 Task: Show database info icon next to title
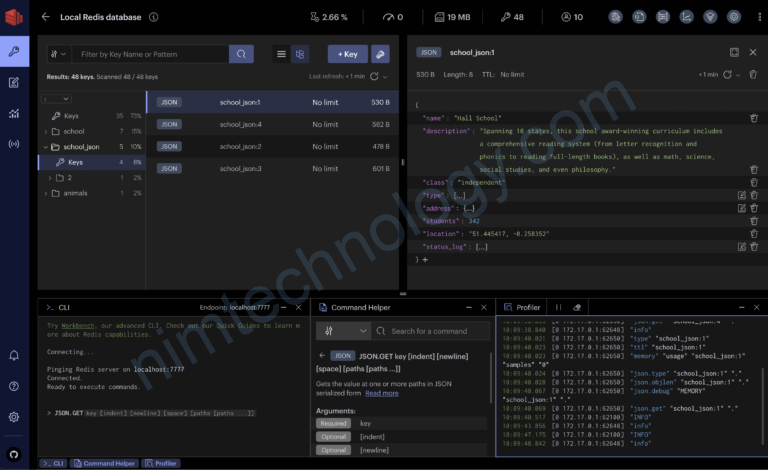pos(154,17)
